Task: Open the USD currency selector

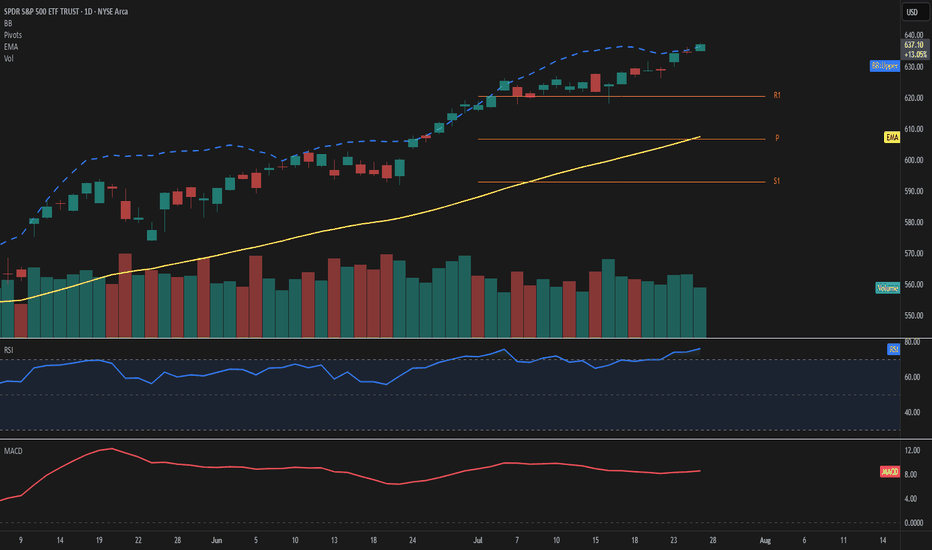Action: coord(914,12)
